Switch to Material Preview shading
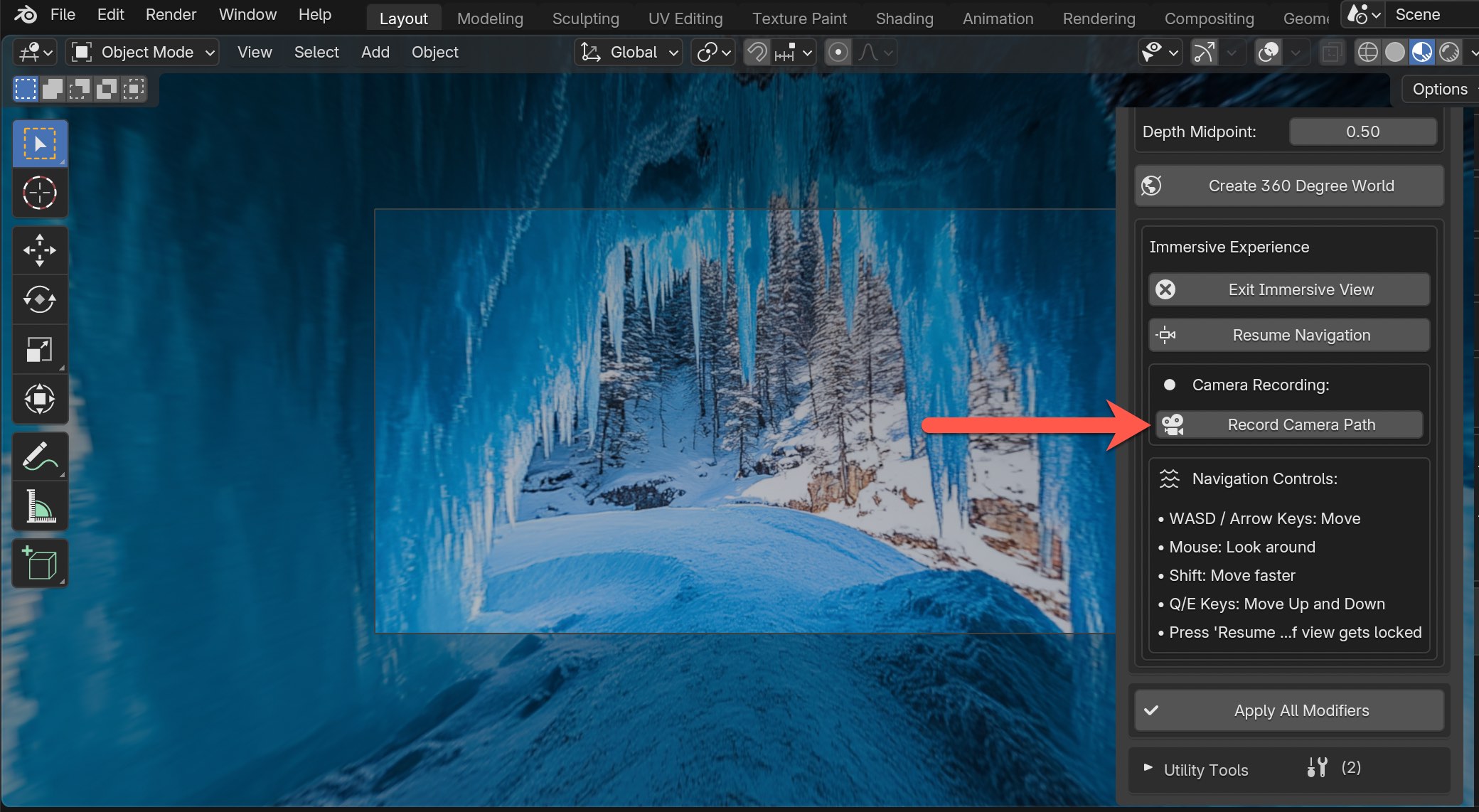 click(x=1422, y=52)
